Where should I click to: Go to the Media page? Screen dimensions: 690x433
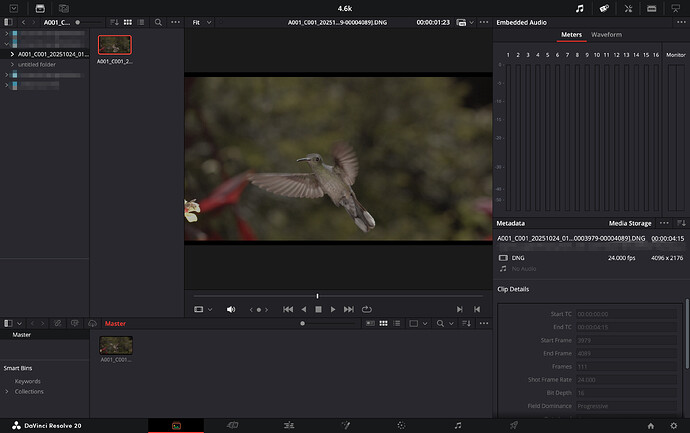click(x=176, y=426)
